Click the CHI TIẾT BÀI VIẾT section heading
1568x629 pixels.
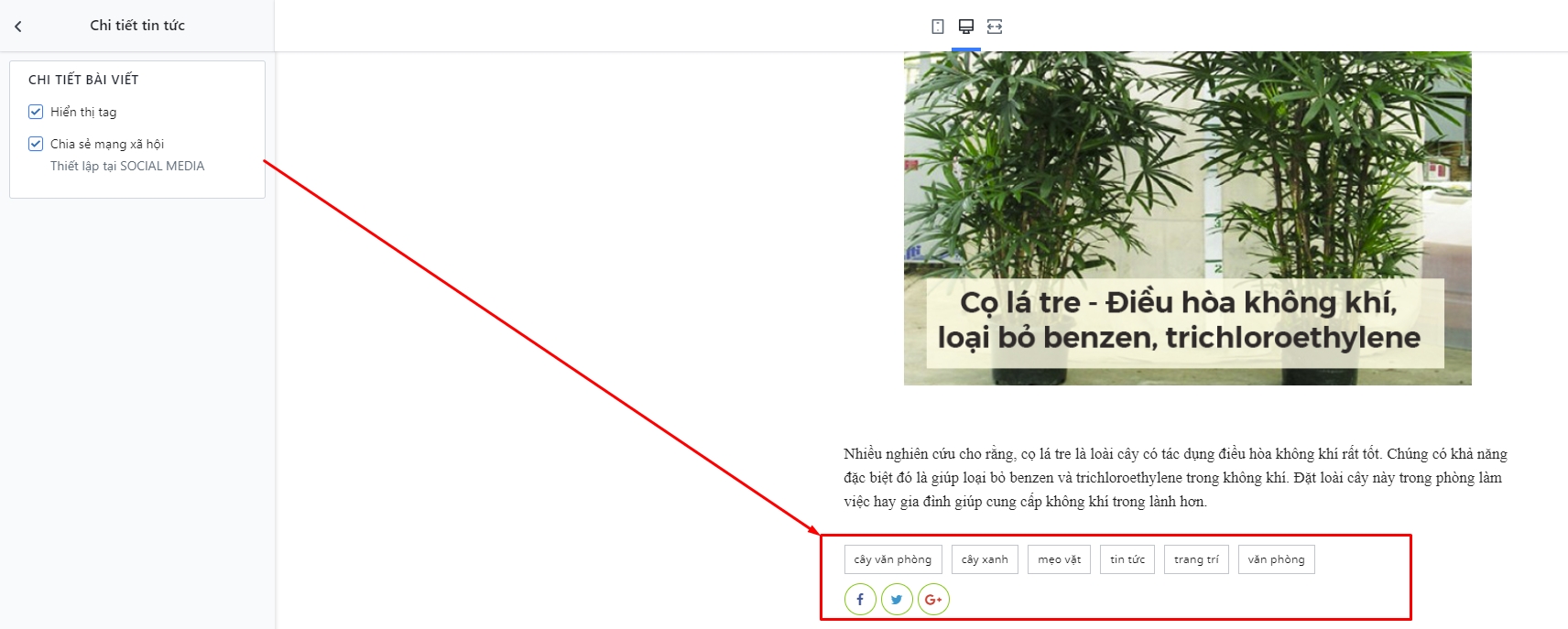click(83, 80)
